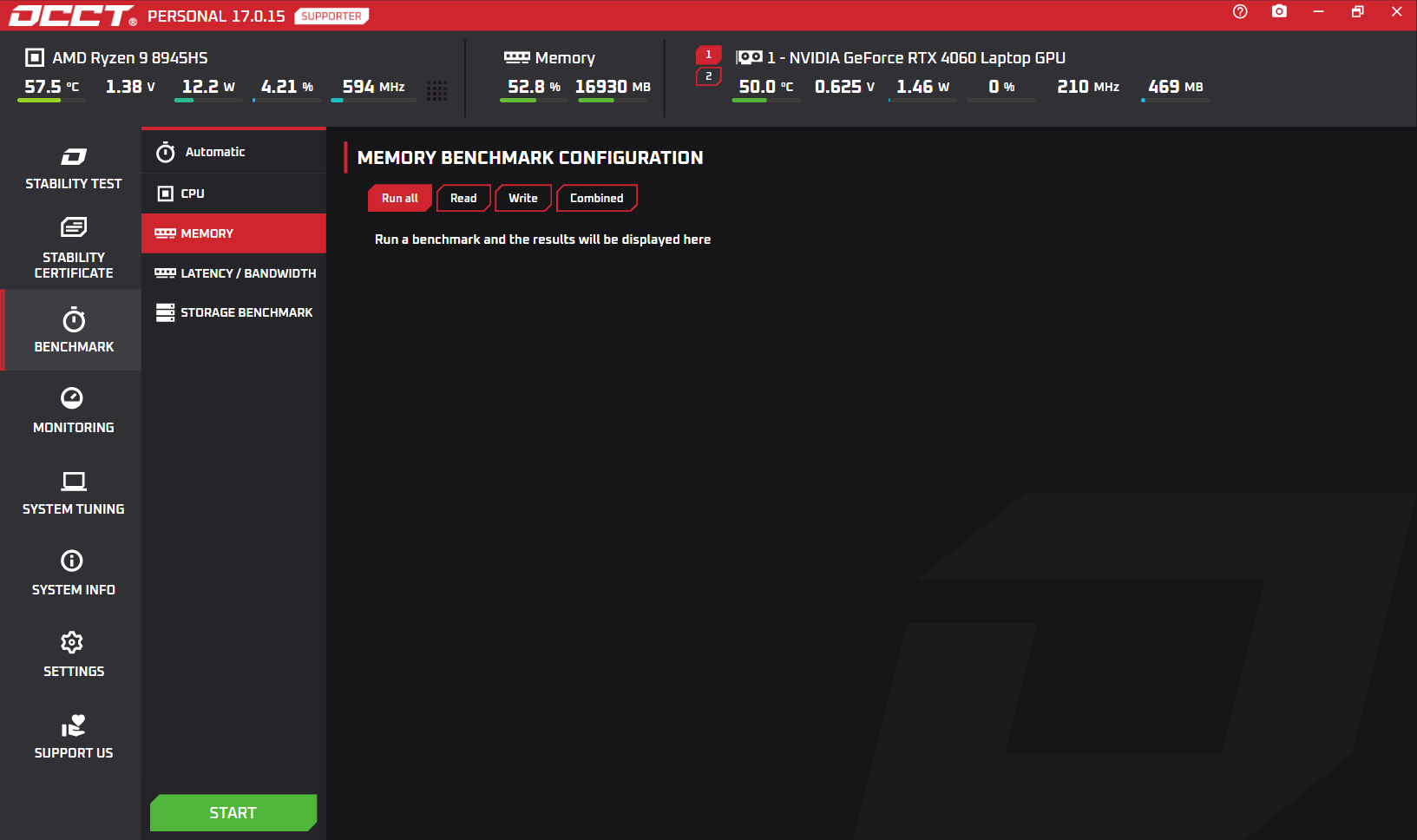The height and width of the screenshot is (840, 1417).
Task: Open the Stability Certificate section
Action: point(73,249)
